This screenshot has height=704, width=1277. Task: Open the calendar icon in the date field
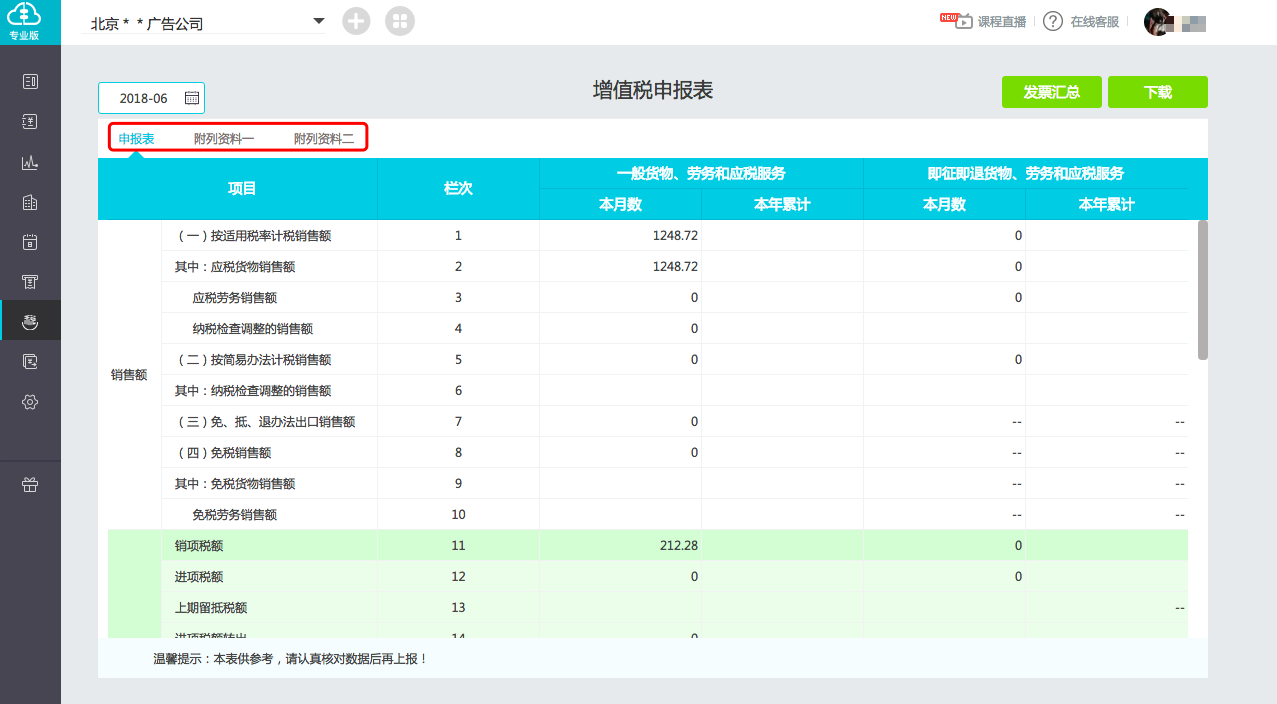tap(192, 98)
